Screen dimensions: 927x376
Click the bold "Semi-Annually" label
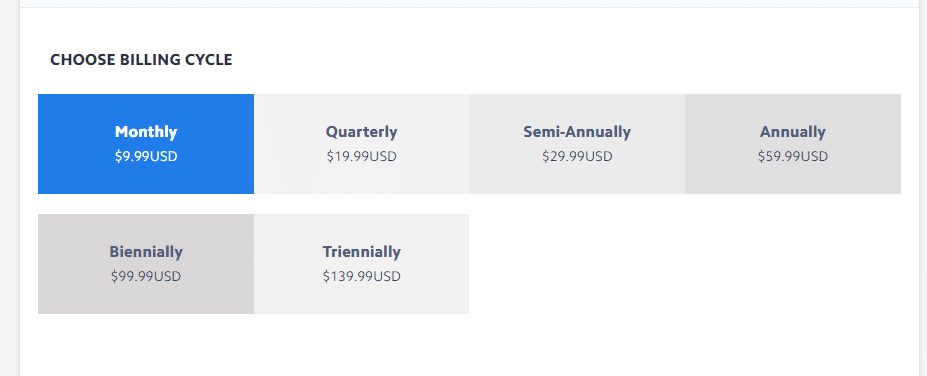577,132
